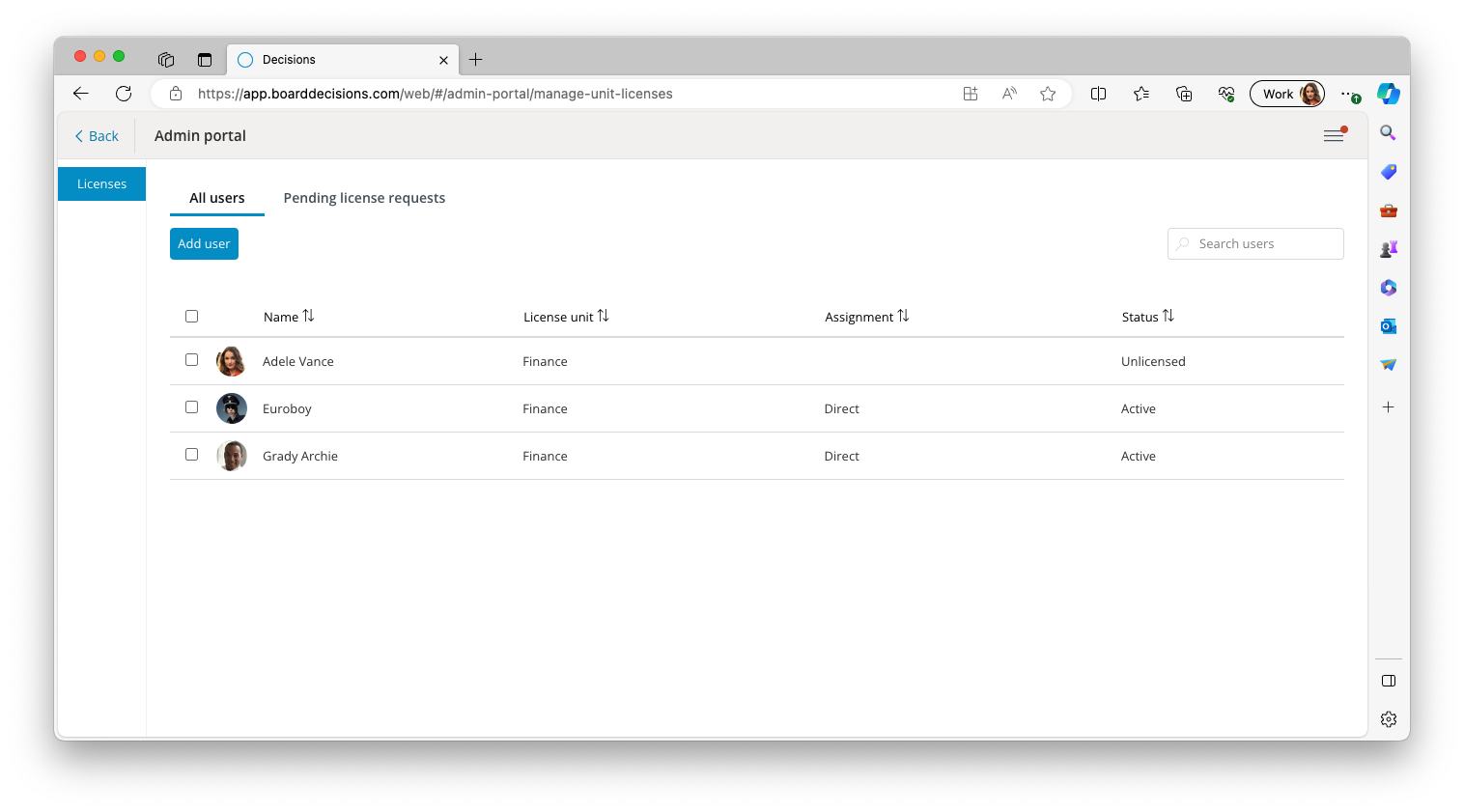Click the Add user button

tap(203, 243)
